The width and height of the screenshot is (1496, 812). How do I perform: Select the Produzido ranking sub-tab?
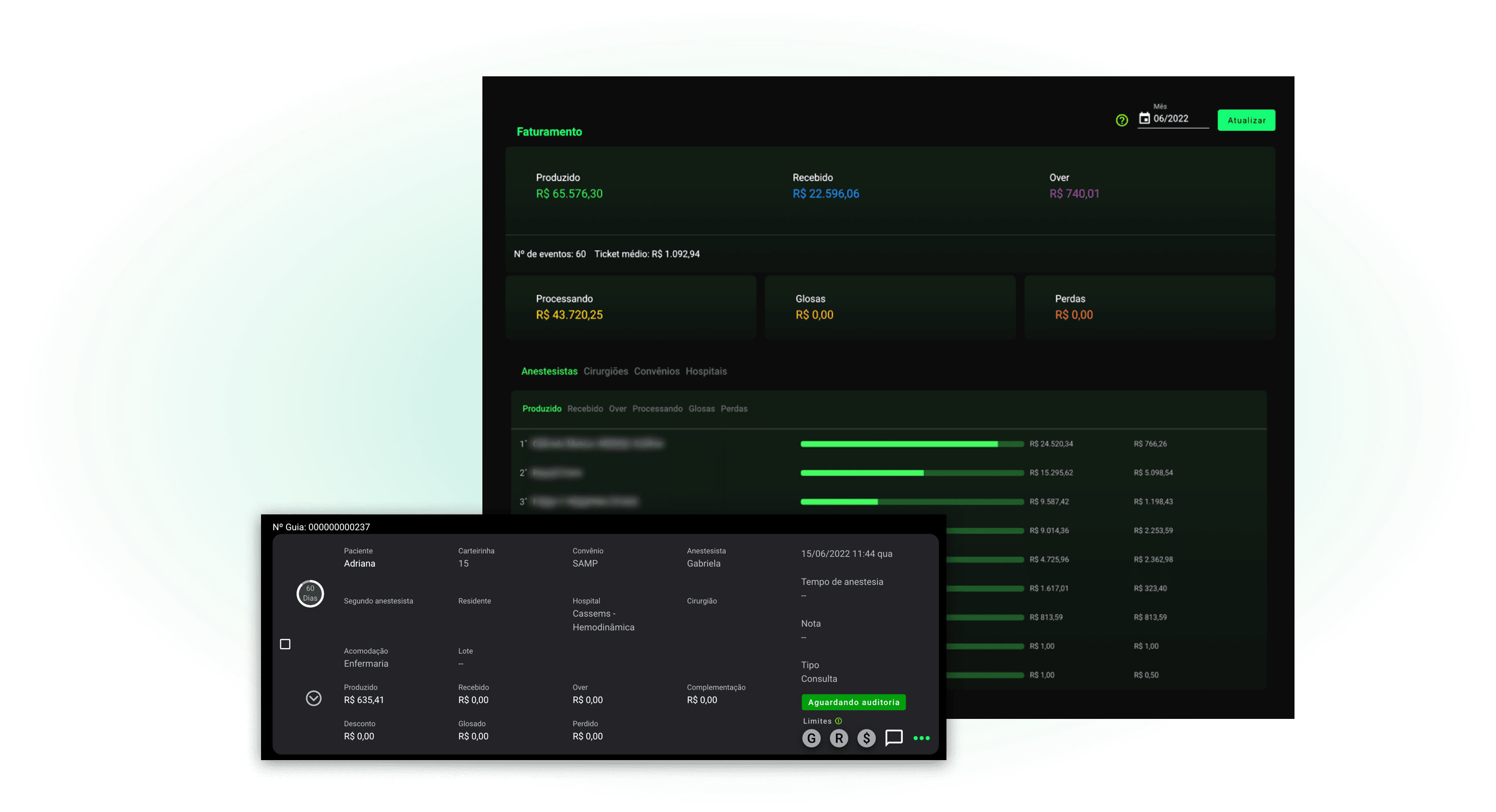pyautogui.click(x=542, y=409)
